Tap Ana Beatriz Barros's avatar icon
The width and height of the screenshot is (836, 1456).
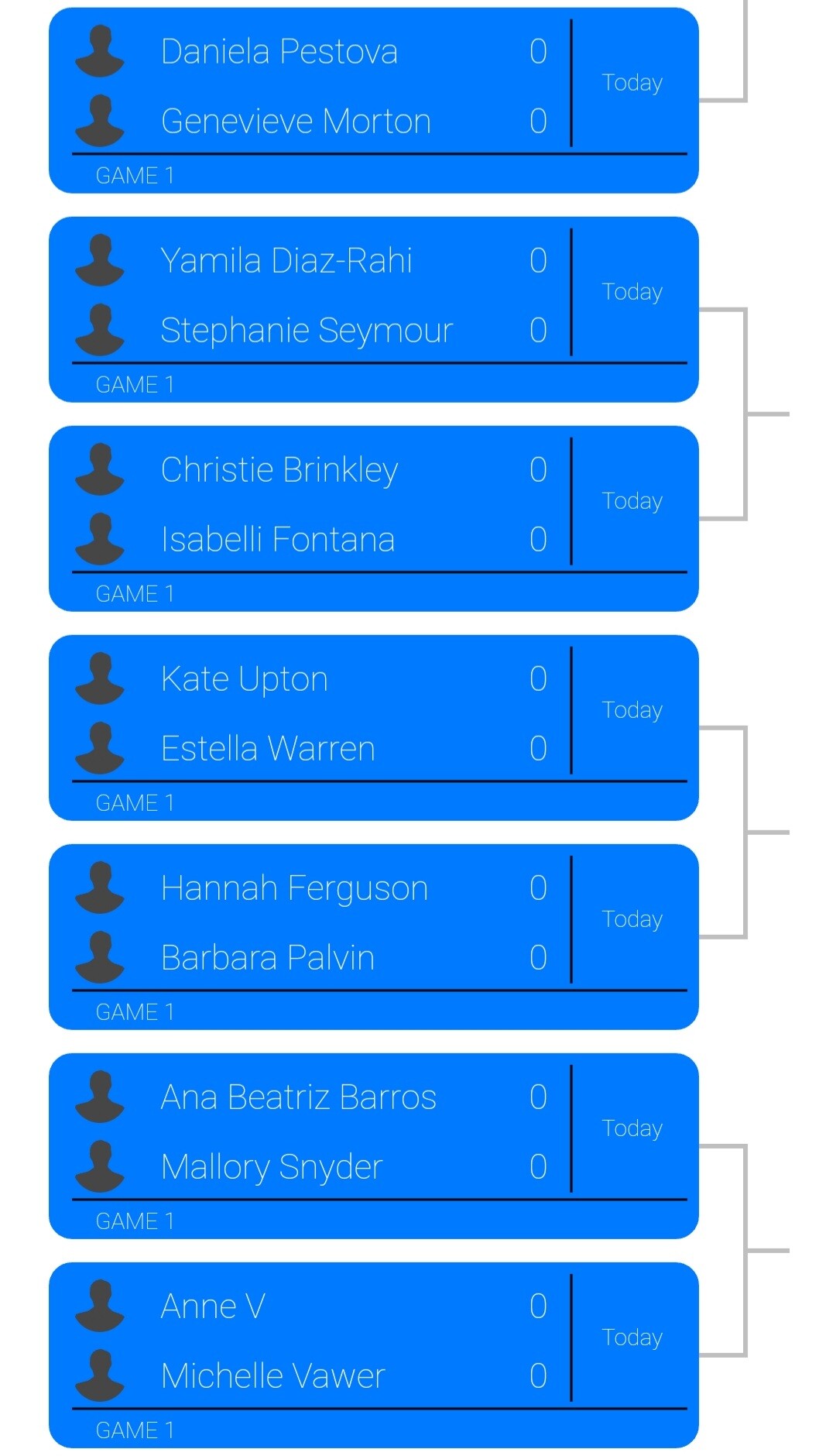tap(100, 1097)
